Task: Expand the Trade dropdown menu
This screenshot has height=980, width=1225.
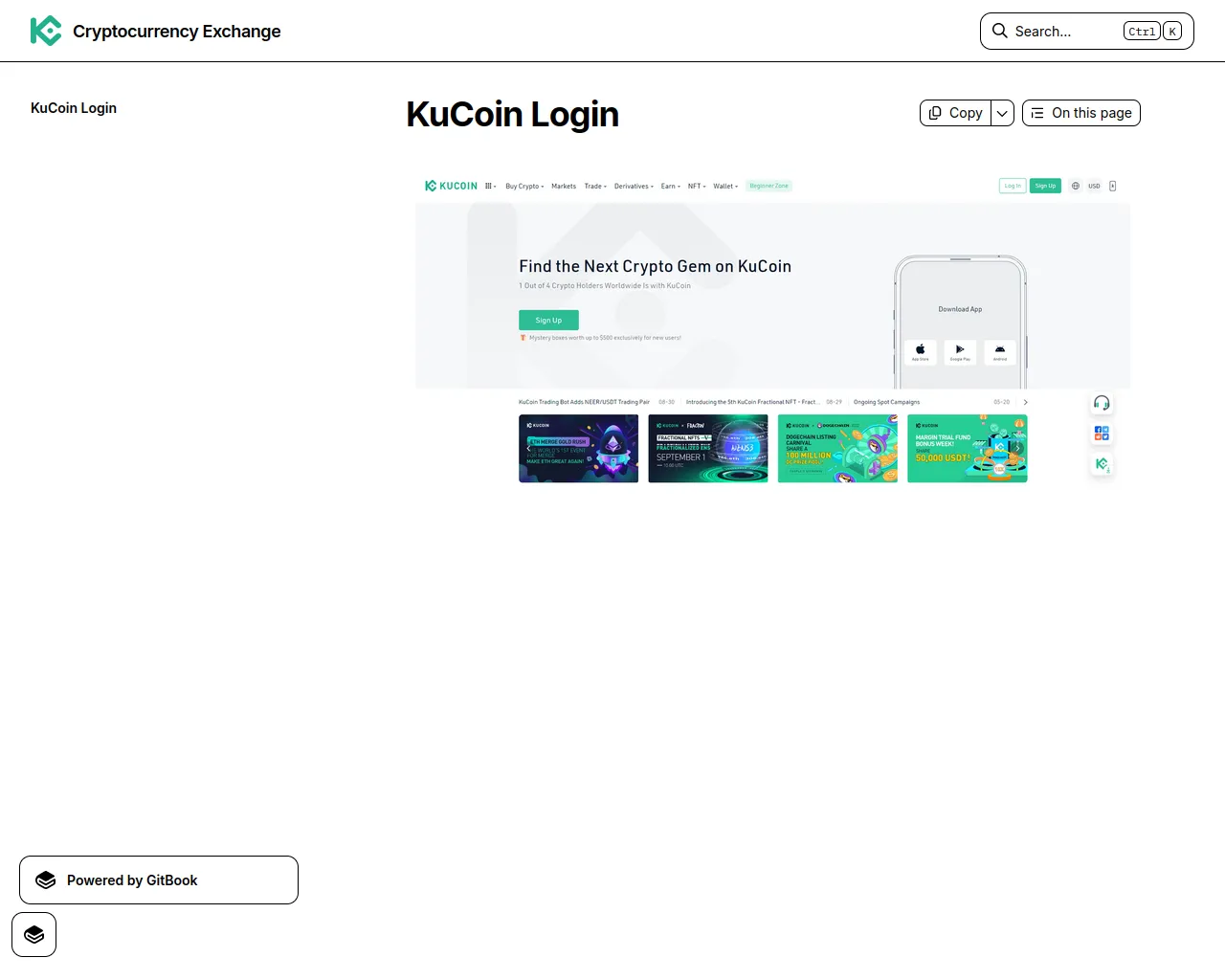Action: click(595, 186)
